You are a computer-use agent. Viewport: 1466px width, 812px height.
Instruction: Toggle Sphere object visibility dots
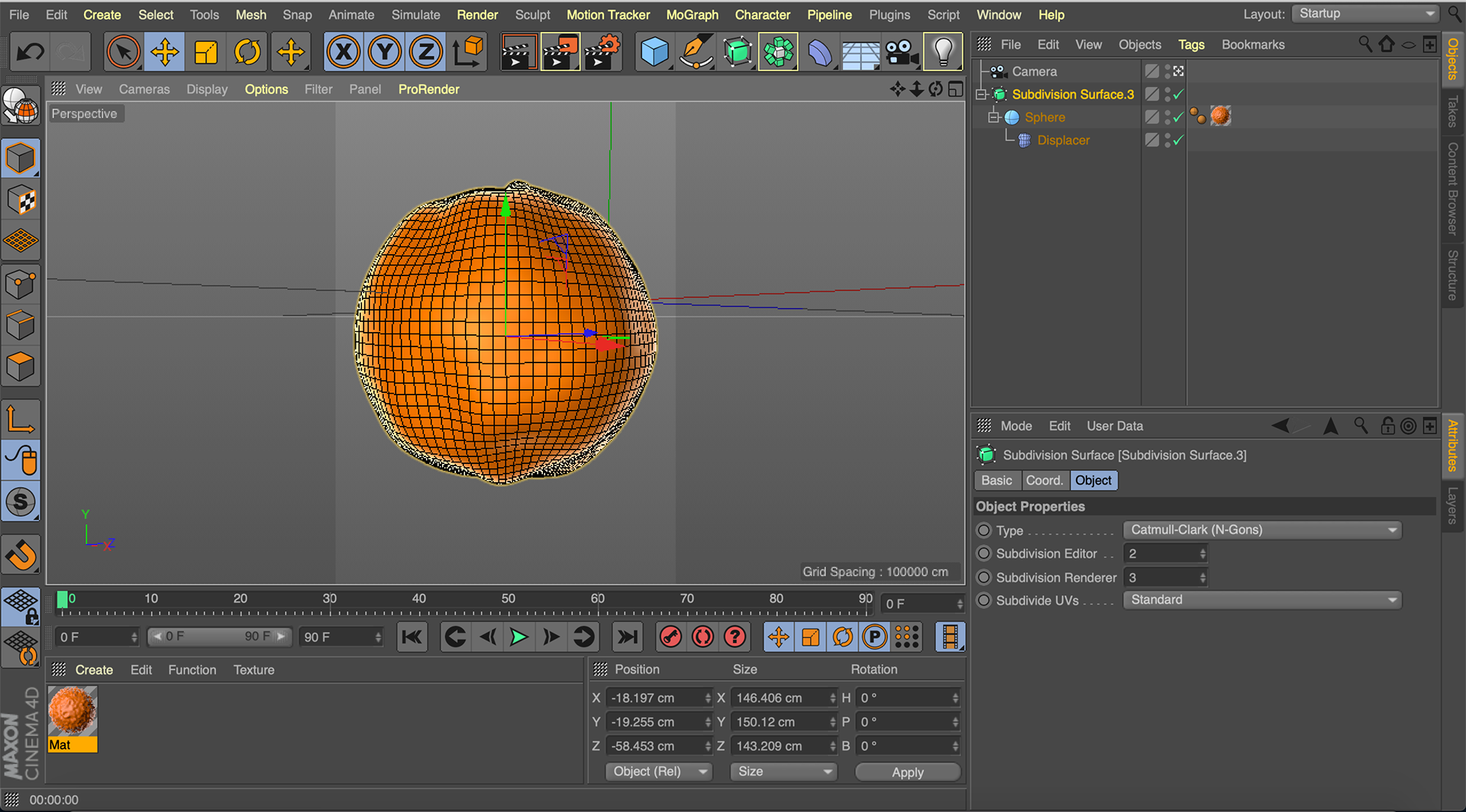pyautogui.click(x=1167, y=118)
